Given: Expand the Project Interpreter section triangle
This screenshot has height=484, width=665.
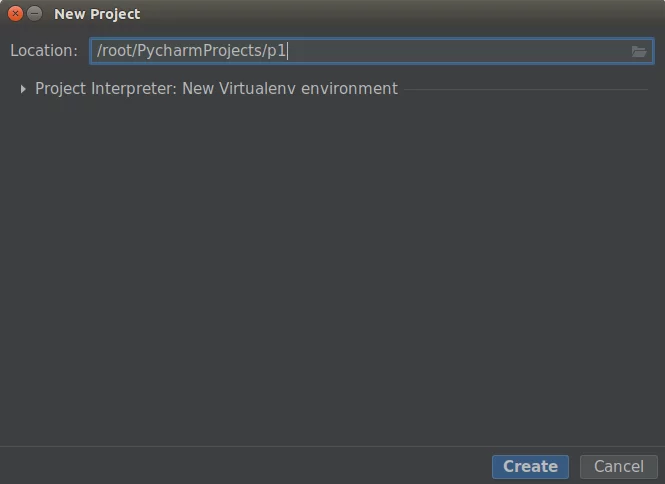Looking at the screenshot, I should tap(23, 89).
